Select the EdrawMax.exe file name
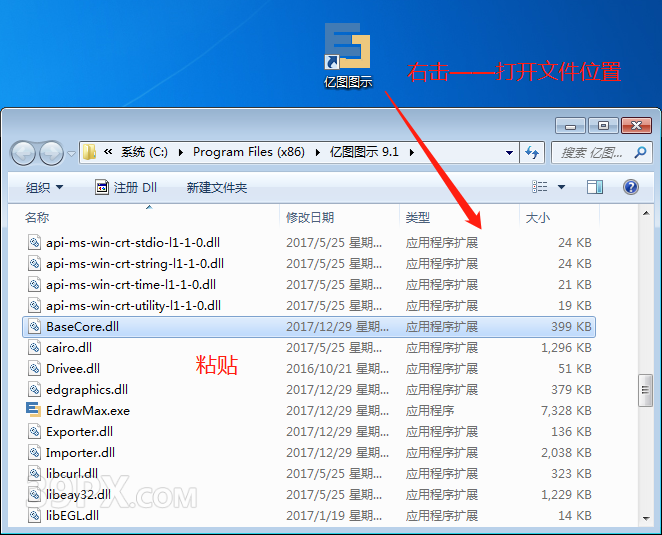This screenshot has height=535, width=662. pos(88,411)
